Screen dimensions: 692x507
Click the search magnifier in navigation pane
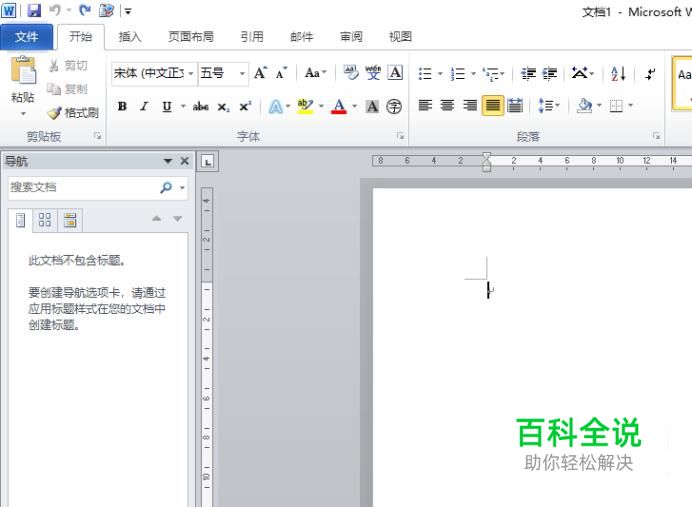coord(166,188)
